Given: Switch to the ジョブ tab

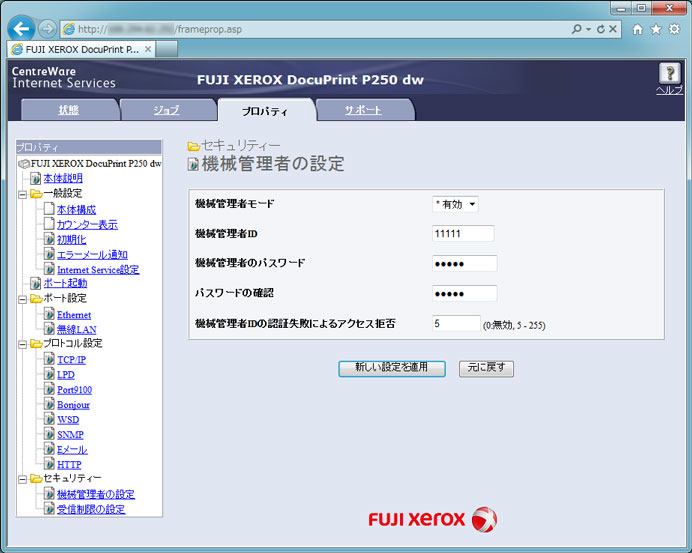Looking at the screenshot, I should 166,110.
